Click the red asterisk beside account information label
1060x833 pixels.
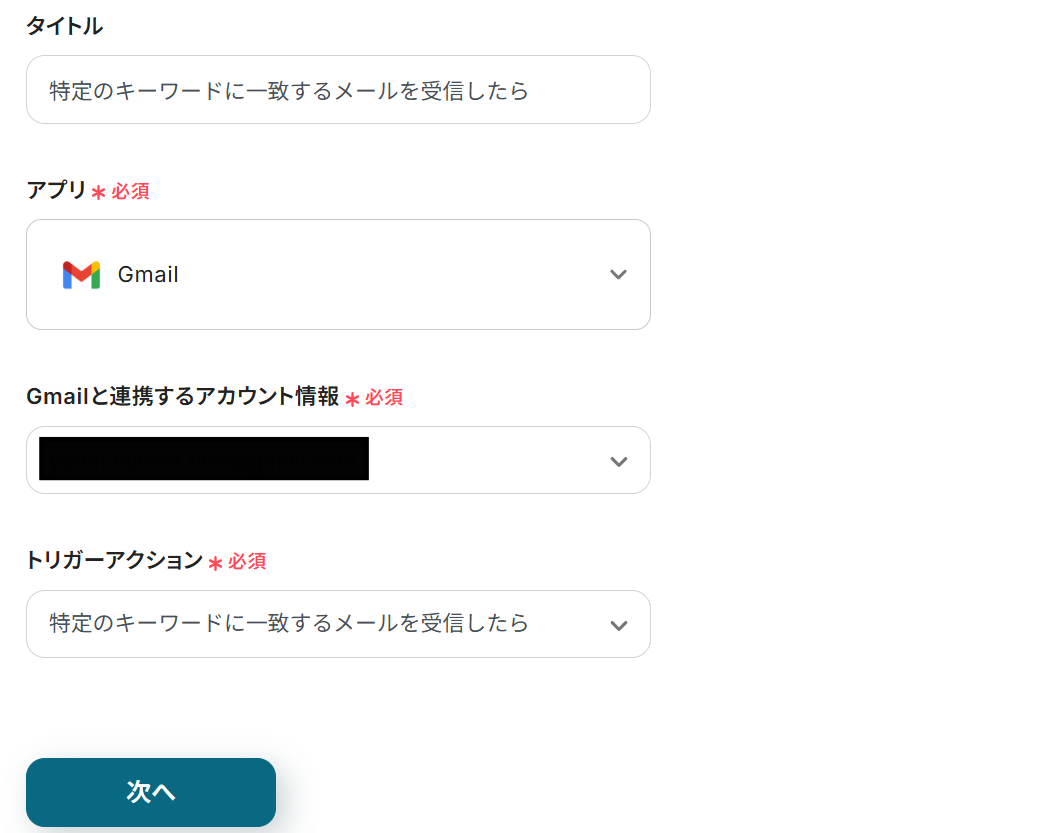click(x=352, y=399)
